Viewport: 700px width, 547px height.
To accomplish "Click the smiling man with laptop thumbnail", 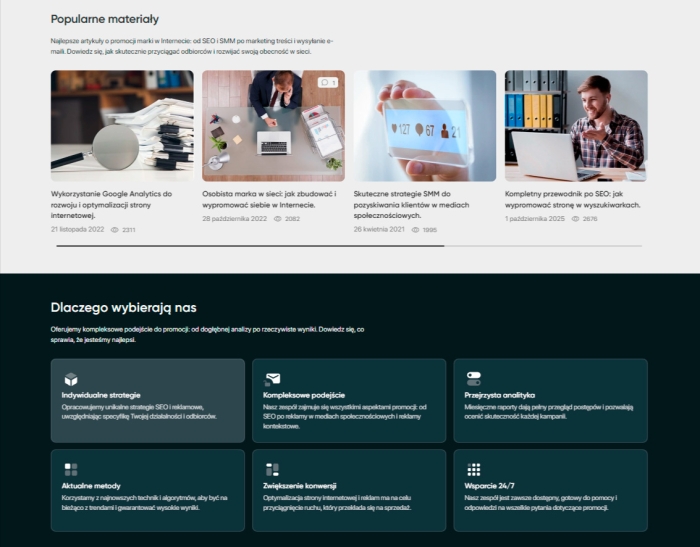I will 575,125.
